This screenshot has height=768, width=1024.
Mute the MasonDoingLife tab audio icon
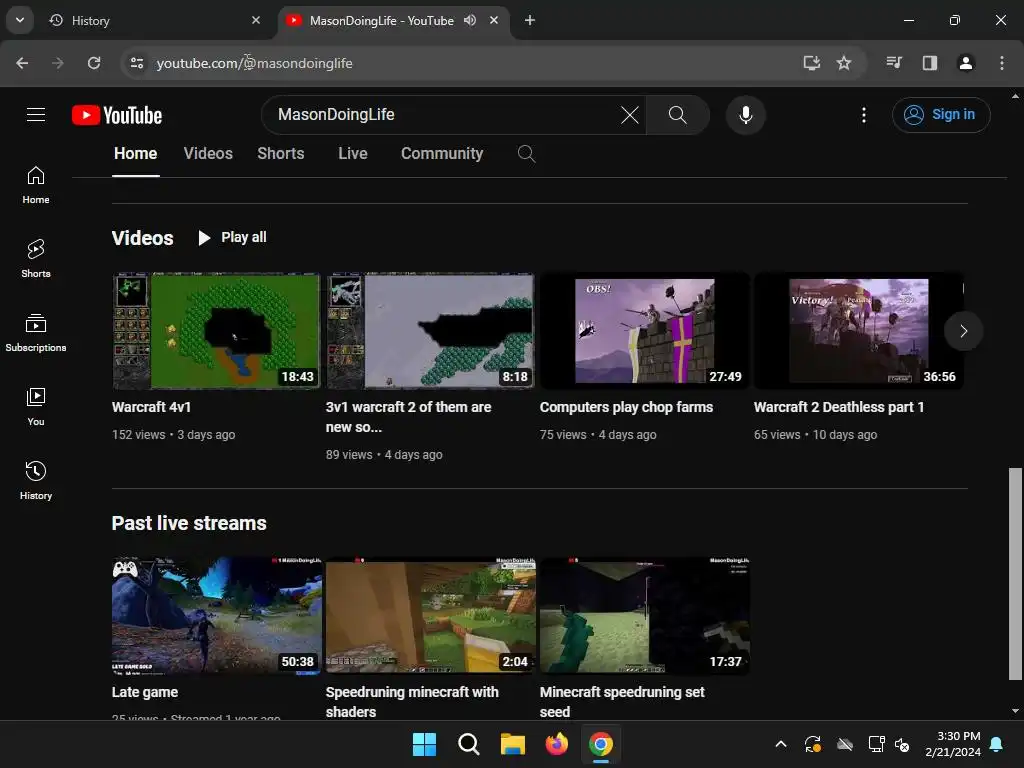470,20
